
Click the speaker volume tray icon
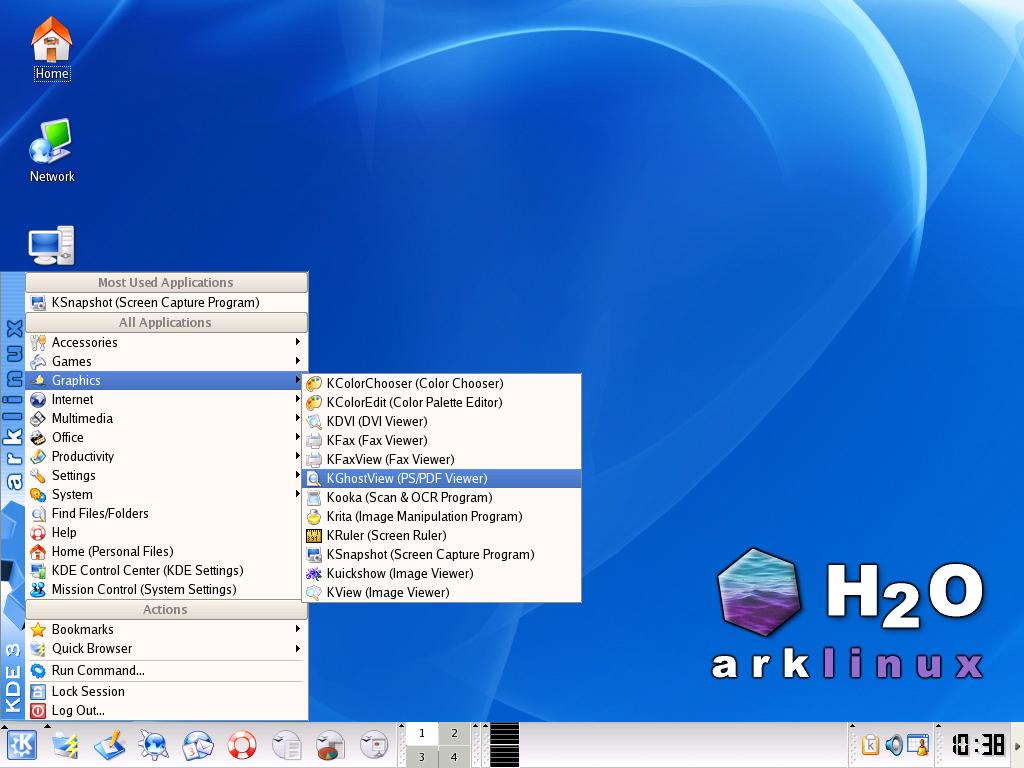(894, 745)
